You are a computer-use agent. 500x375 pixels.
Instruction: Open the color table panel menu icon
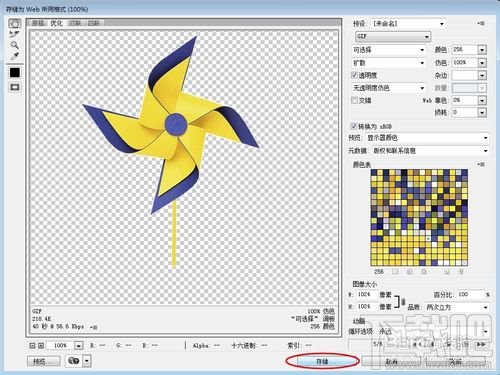481,164
